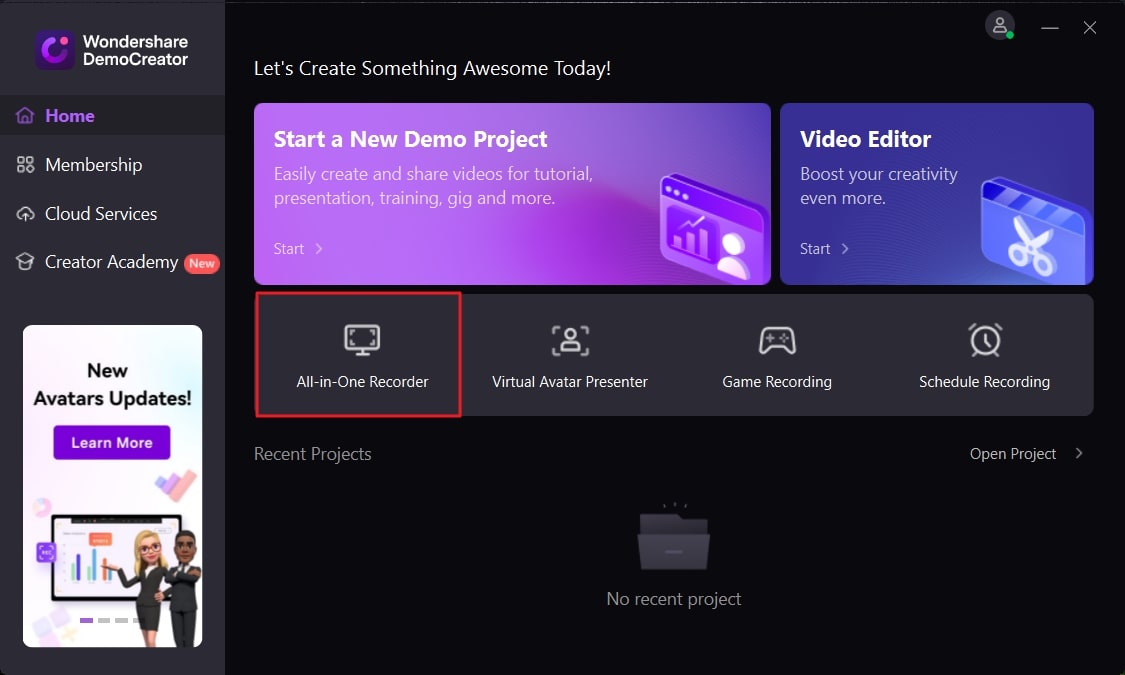Image resolution: width=1125 pixels, height=675 pixels.
Task: Click Start under Video Editor
Action: [815, 249]
